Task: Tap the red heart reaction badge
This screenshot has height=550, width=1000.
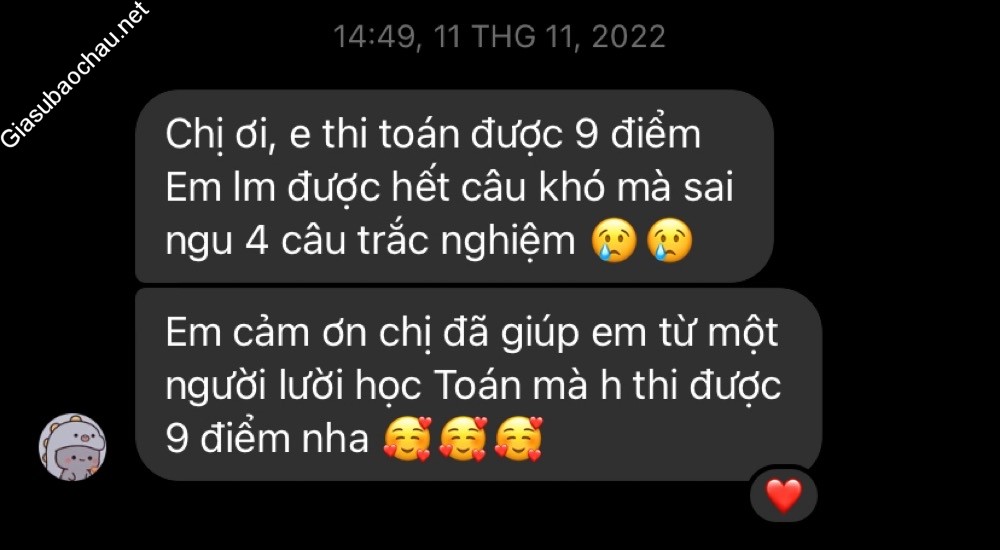Action: [783, 495]
